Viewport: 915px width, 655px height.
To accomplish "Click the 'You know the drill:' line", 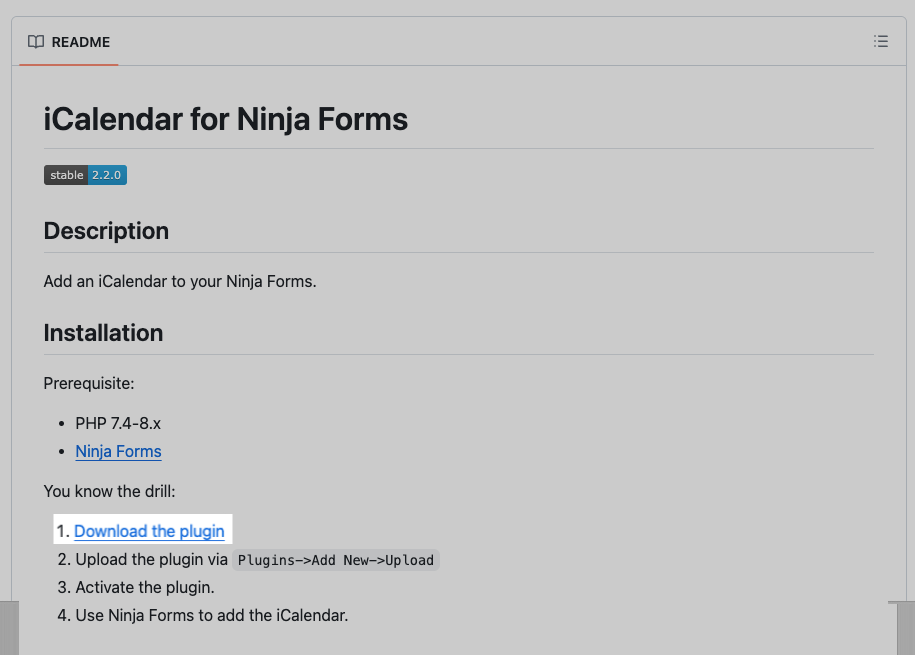I will [109, 491].
